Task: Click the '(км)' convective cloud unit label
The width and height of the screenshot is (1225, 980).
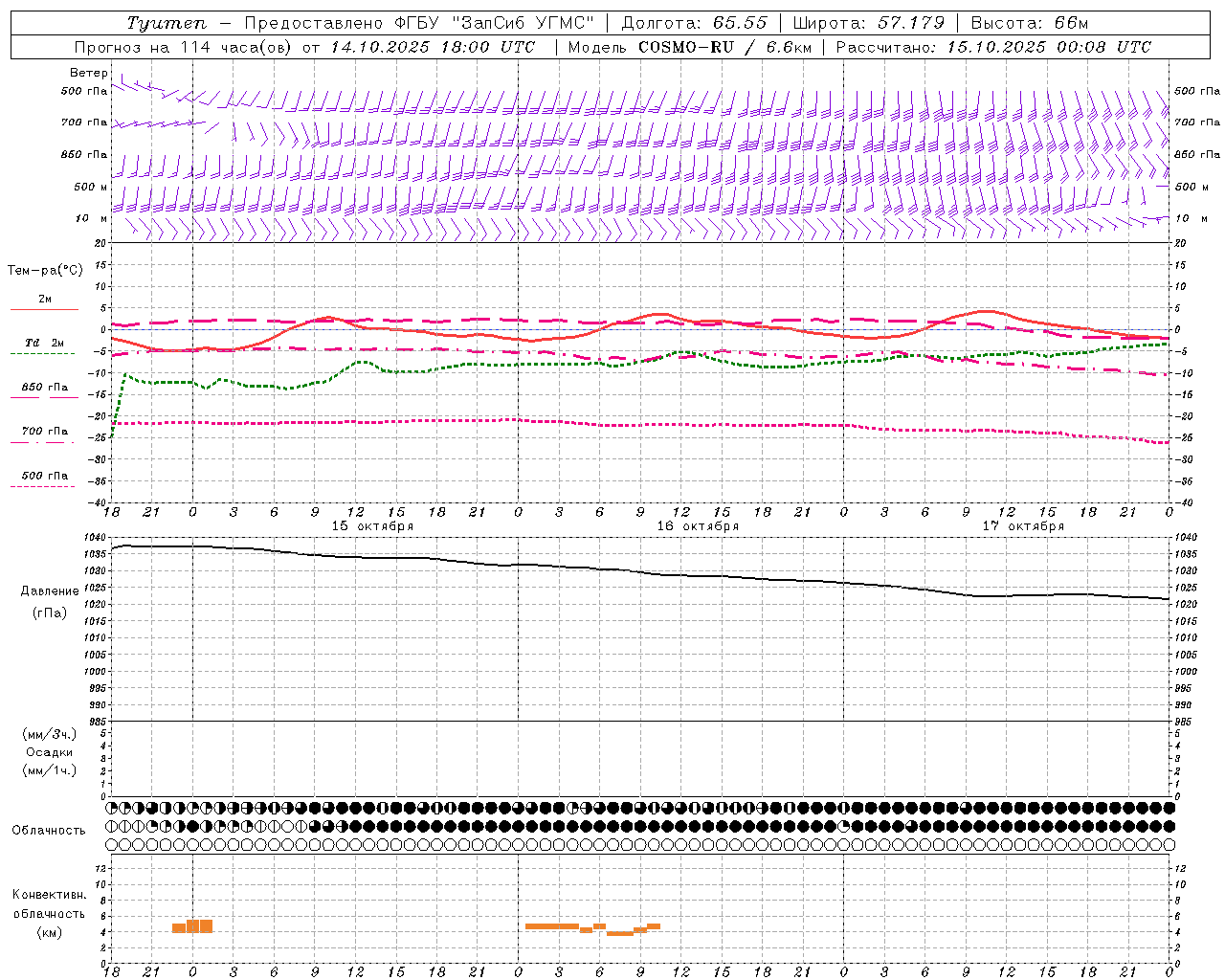Action: [x=50, y=932]
